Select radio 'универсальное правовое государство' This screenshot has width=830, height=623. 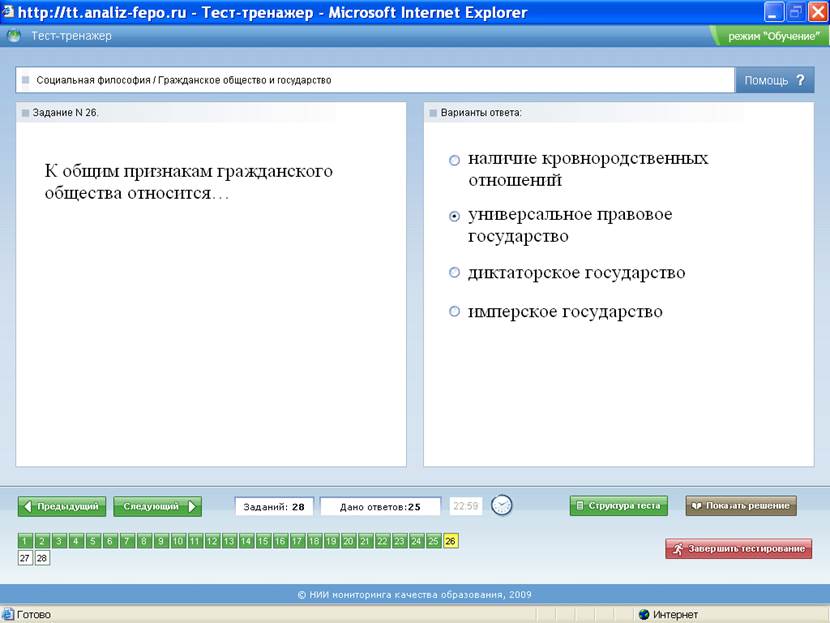pos(454,216)
